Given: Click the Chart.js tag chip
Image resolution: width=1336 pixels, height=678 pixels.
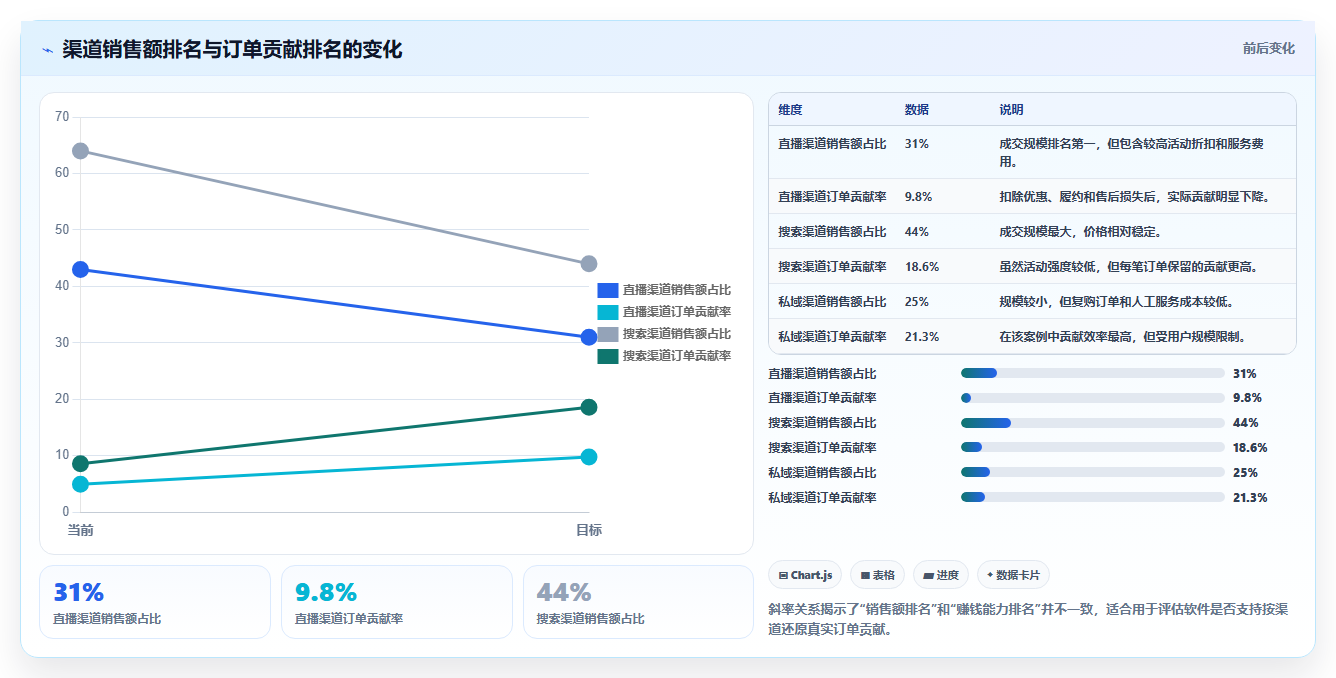Looking at the screenshot, I should (805, 575).
